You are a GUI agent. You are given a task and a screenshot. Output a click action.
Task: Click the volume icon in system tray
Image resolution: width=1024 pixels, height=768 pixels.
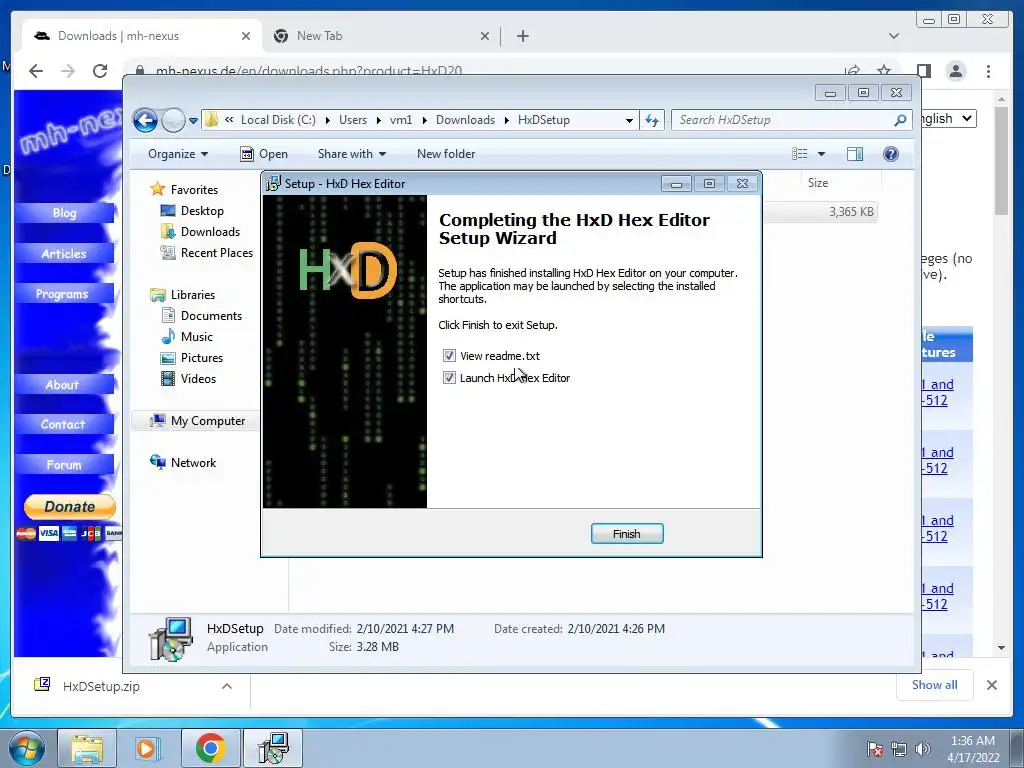(922, 749)
